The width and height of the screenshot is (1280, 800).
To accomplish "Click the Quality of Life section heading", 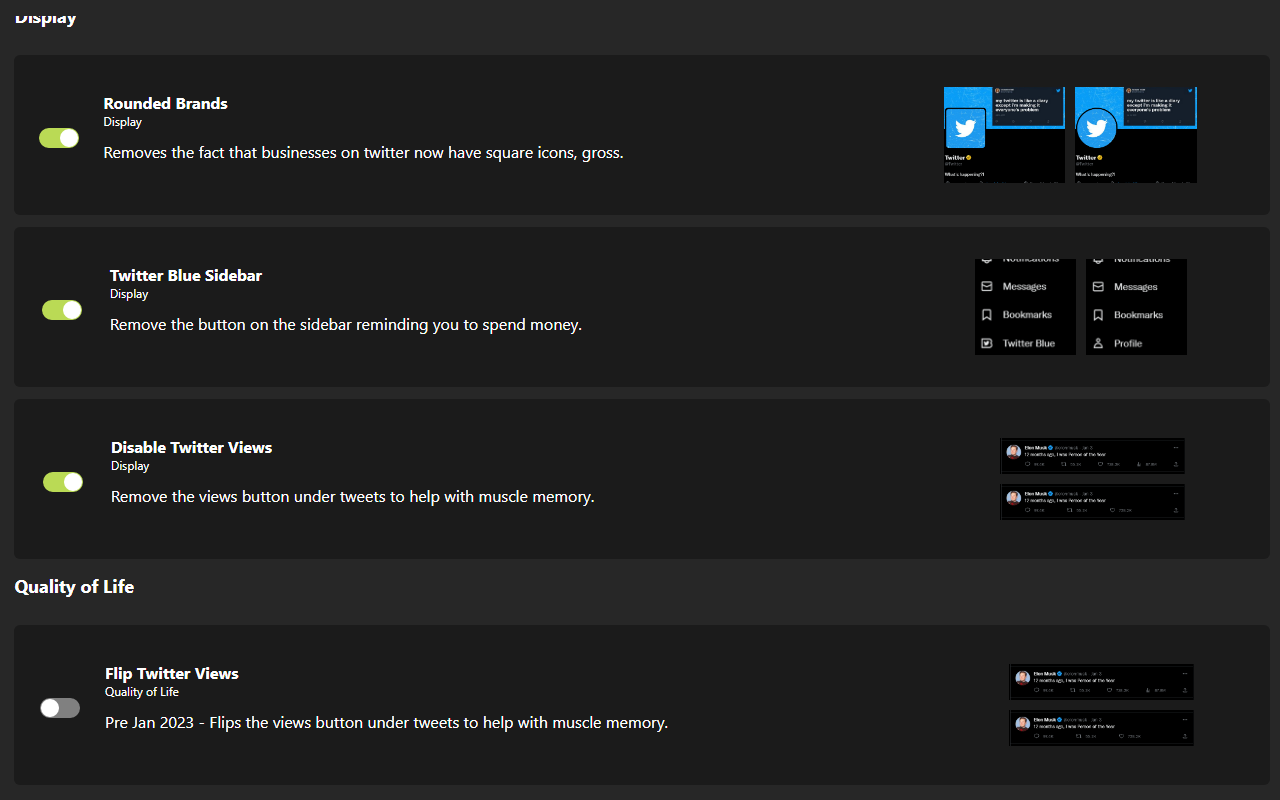I will click(x=74, y=586).
